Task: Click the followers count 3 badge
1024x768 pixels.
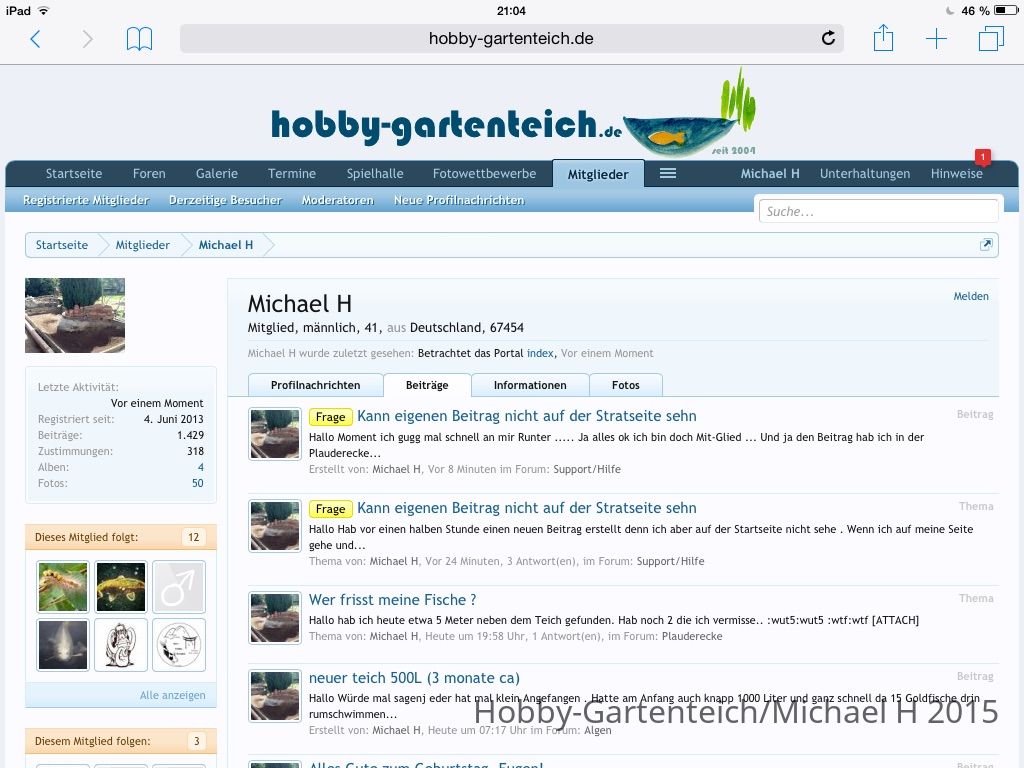Action: 197,741
